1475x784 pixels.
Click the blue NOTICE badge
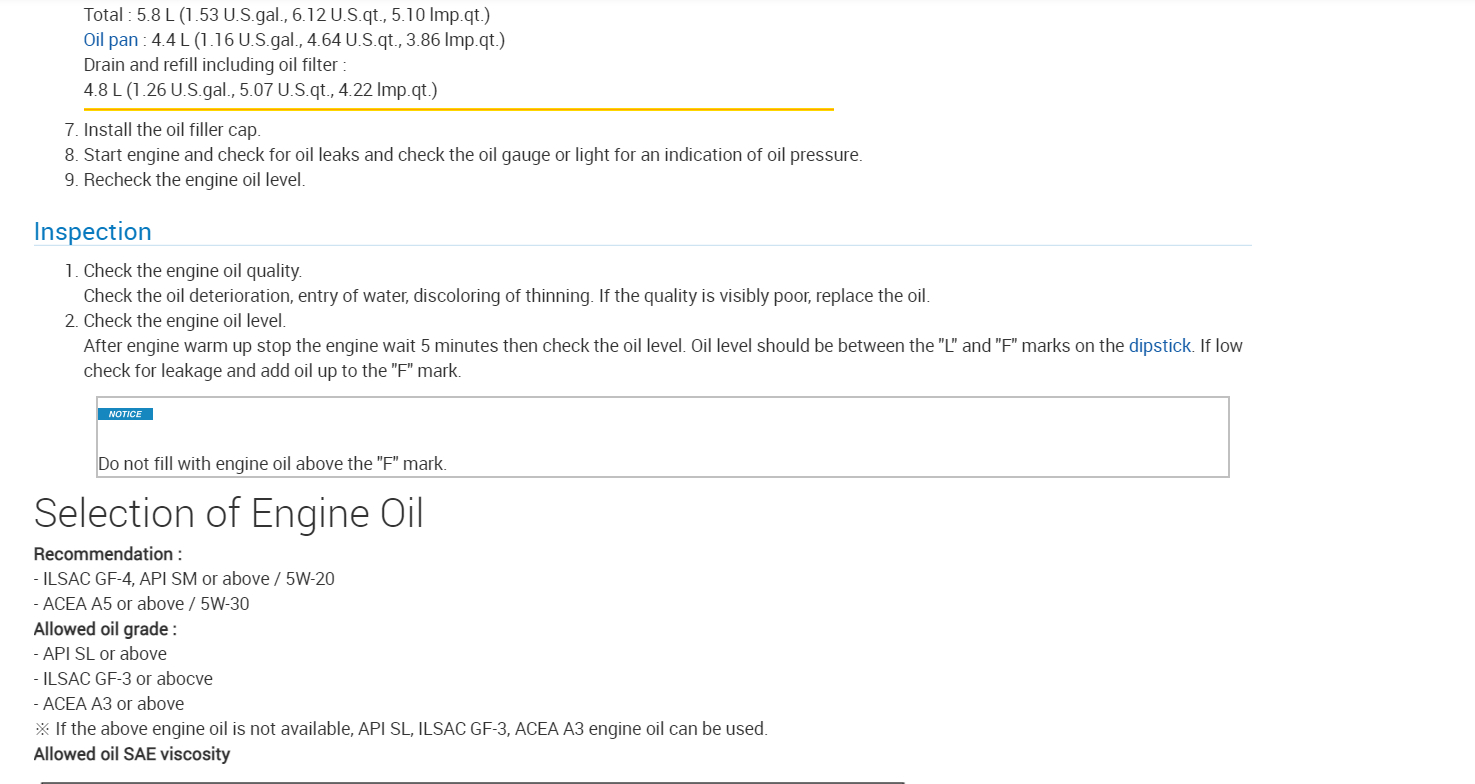pyautogui.click(x=125, y=414)
